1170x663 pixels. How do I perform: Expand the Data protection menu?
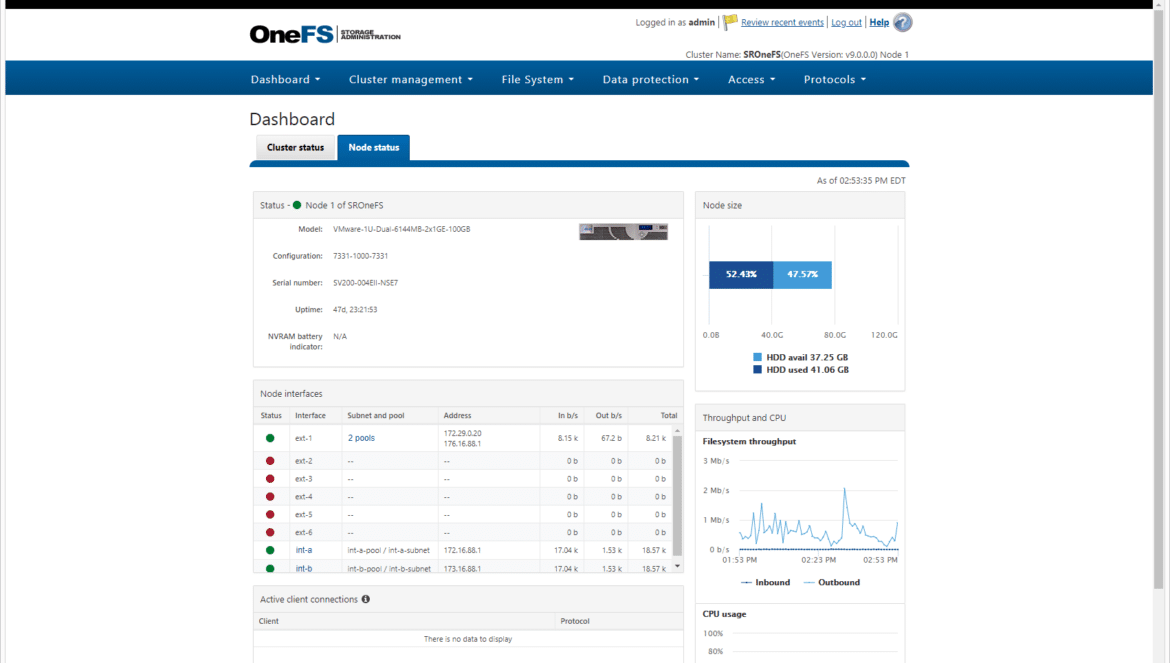point(651,79)
